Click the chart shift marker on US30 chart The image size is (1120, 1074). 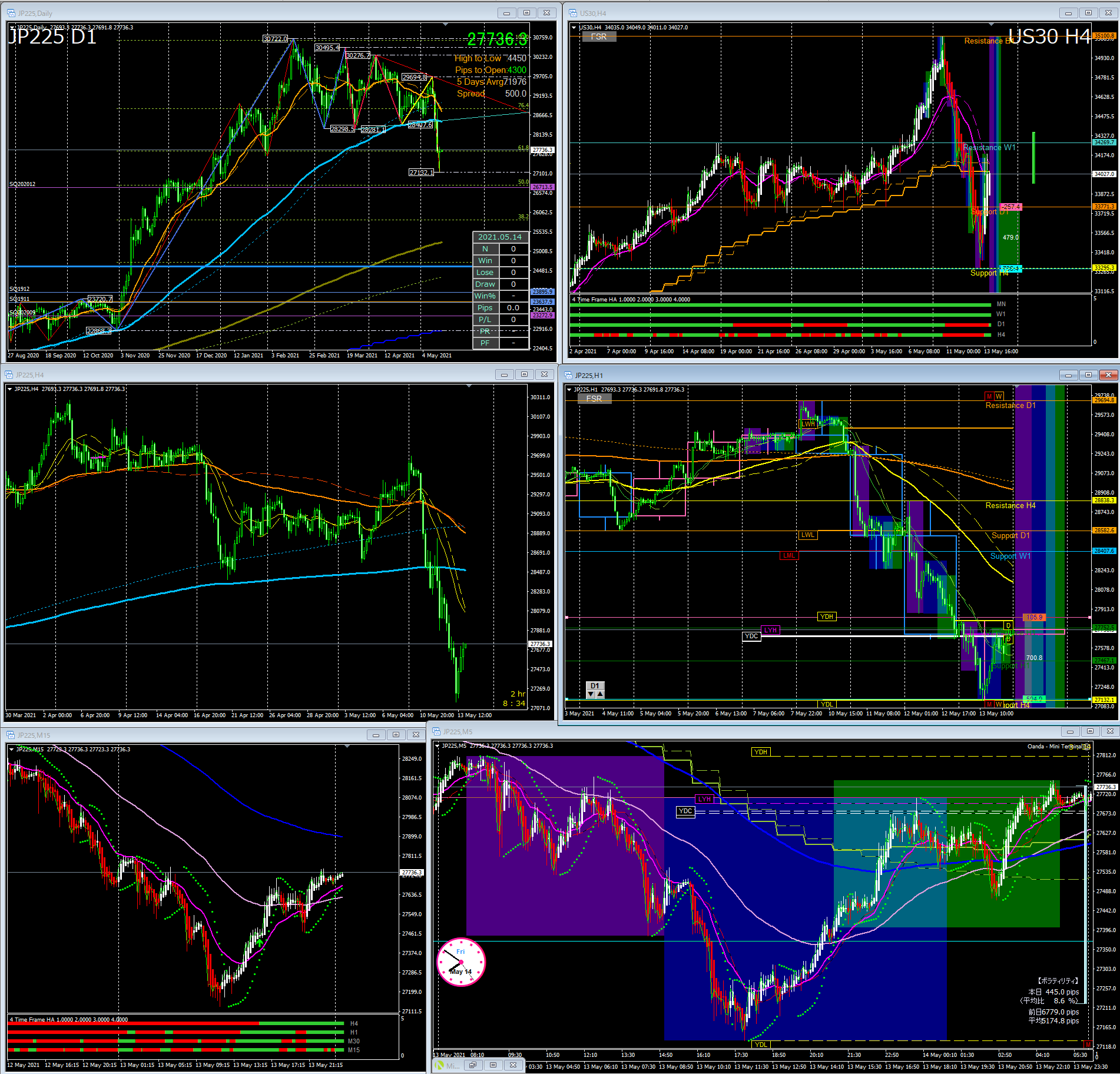992,25
